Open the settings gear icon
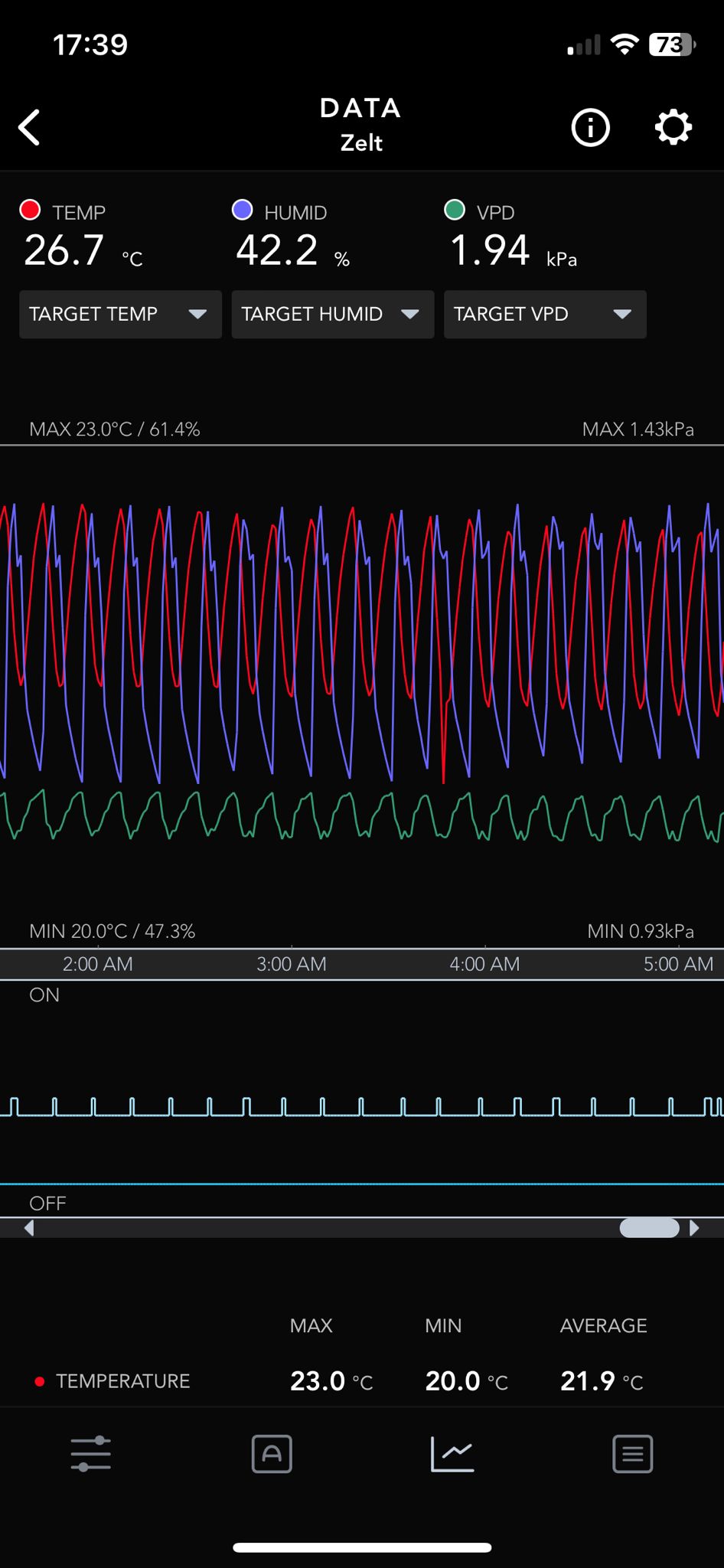Screen dimensions: 724x1568 point(673,127)
